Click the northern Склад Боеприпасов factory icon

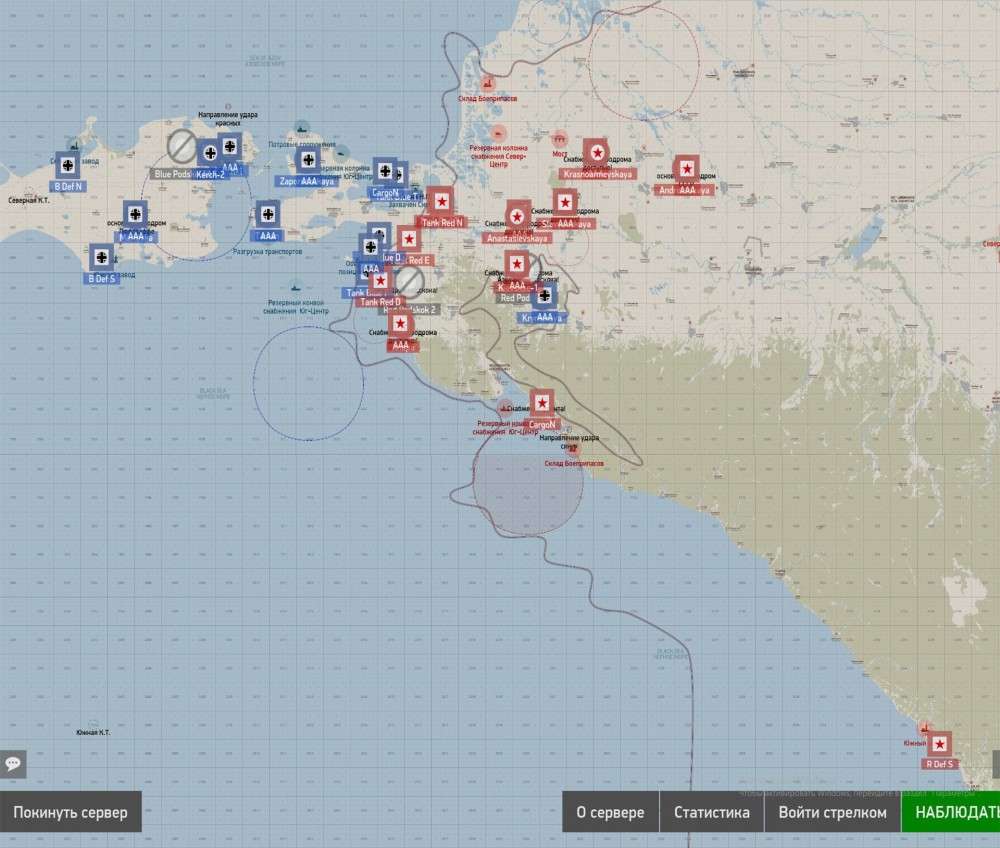[x=488, y=84]
